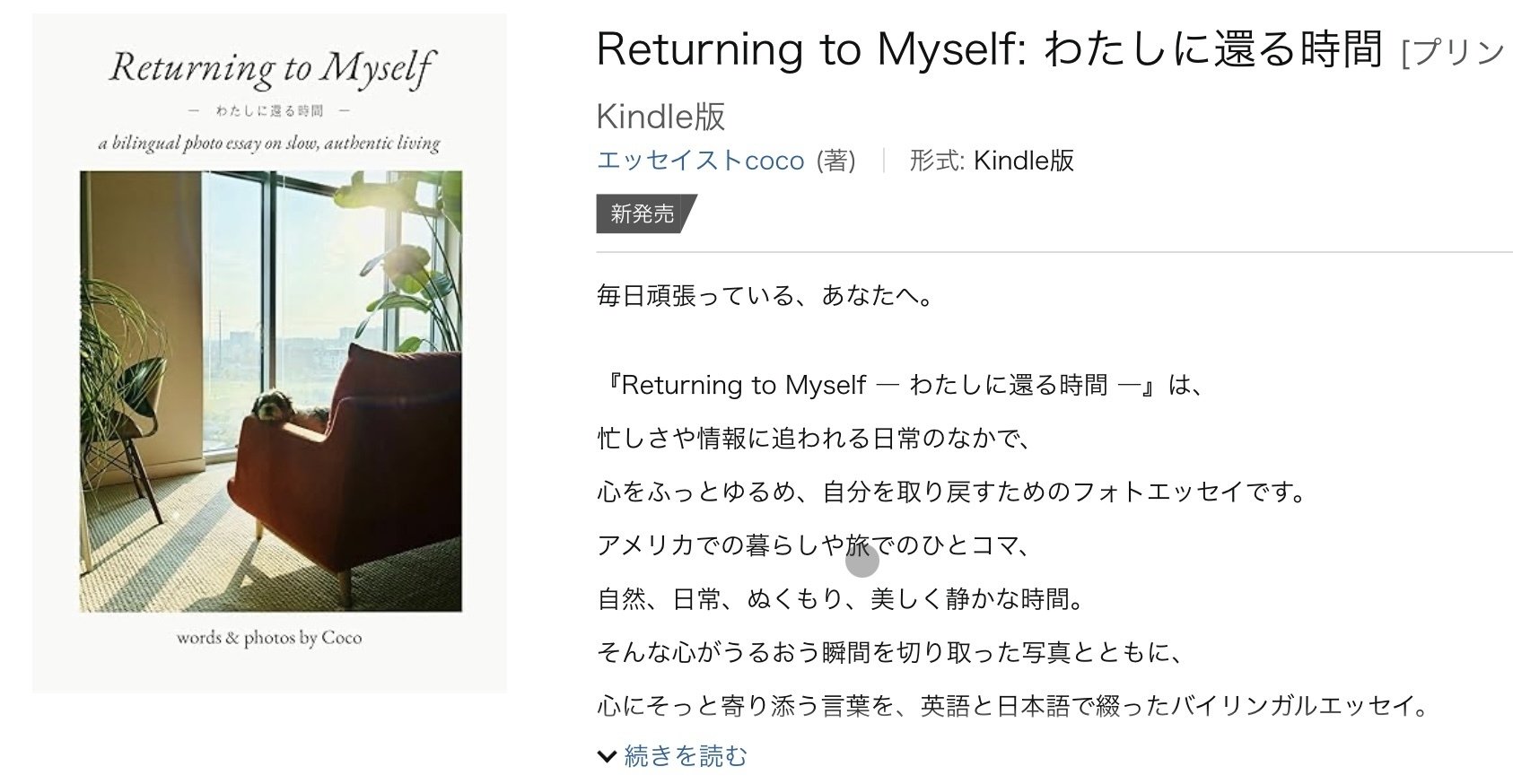
Task: Expand description with the chevron arrow
Action: coord(607,757)
